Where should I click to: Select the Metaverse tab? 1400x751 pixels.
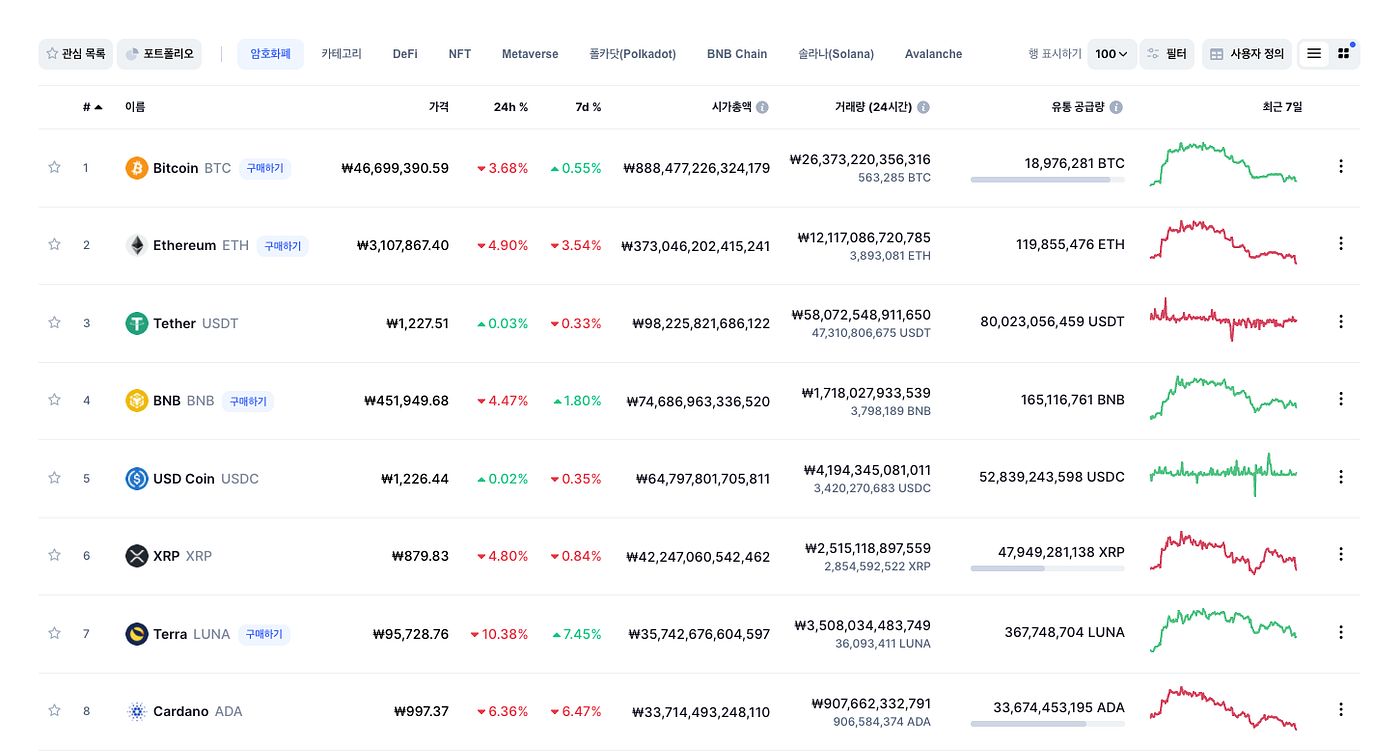click(530, 54)
